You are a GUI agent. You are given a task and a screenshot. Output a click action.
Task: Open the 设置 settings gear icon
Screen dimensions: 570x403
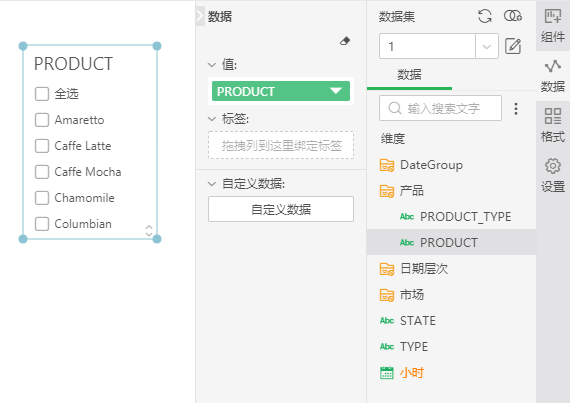point(553,175)
